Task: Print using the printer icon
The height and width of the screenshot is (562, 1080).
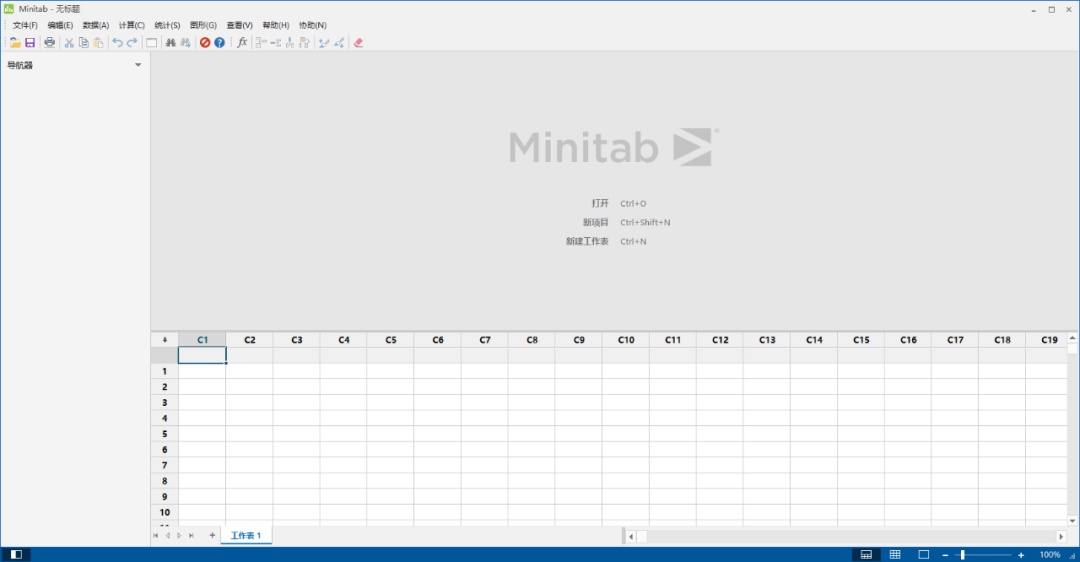Action: point(50,43)
